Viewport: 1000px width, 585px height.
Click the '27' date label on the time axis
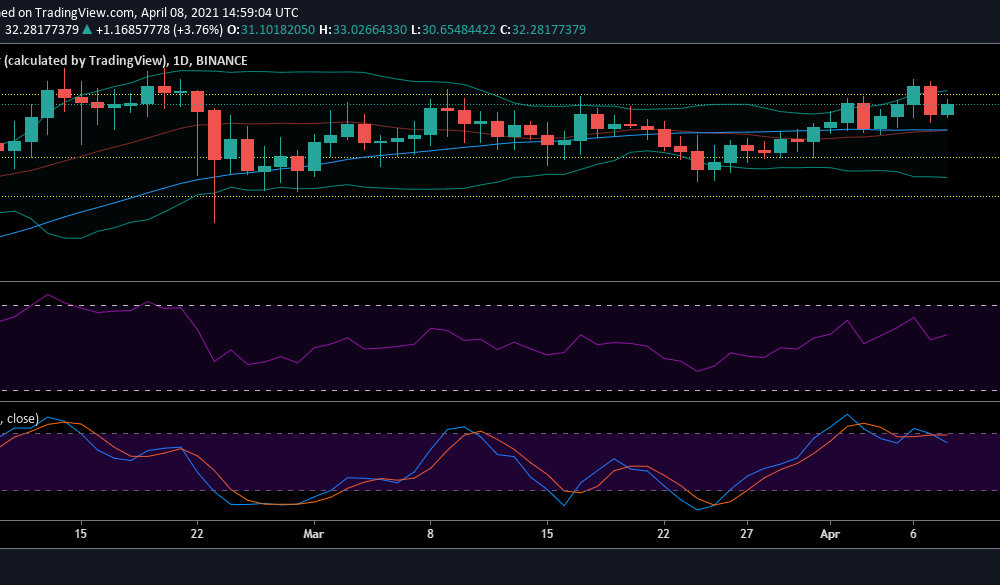[x=746, y=533]
